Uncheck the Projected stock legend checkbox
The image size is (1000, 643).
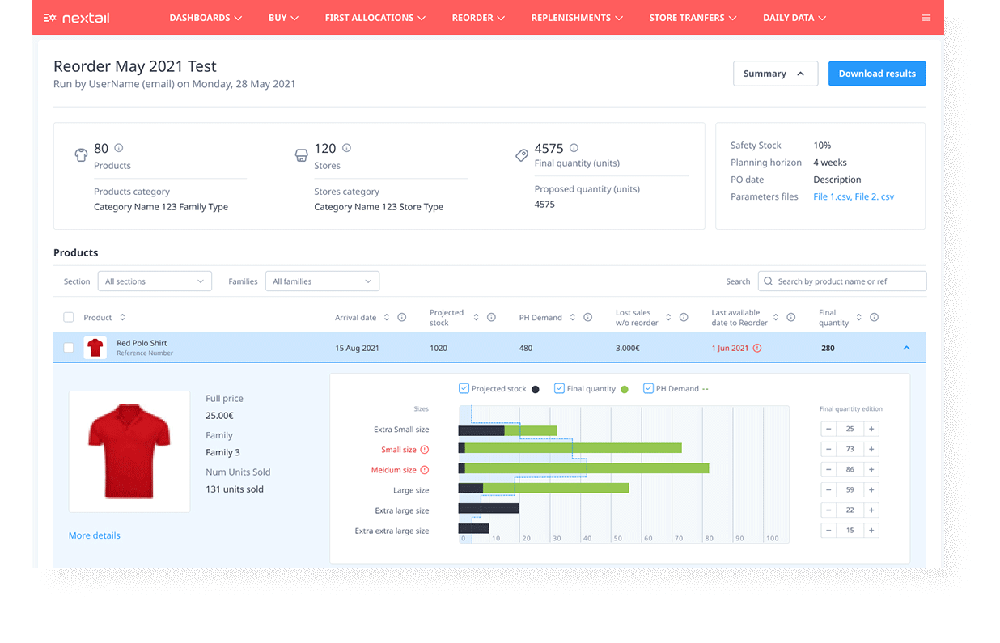(x=463, y=387)
